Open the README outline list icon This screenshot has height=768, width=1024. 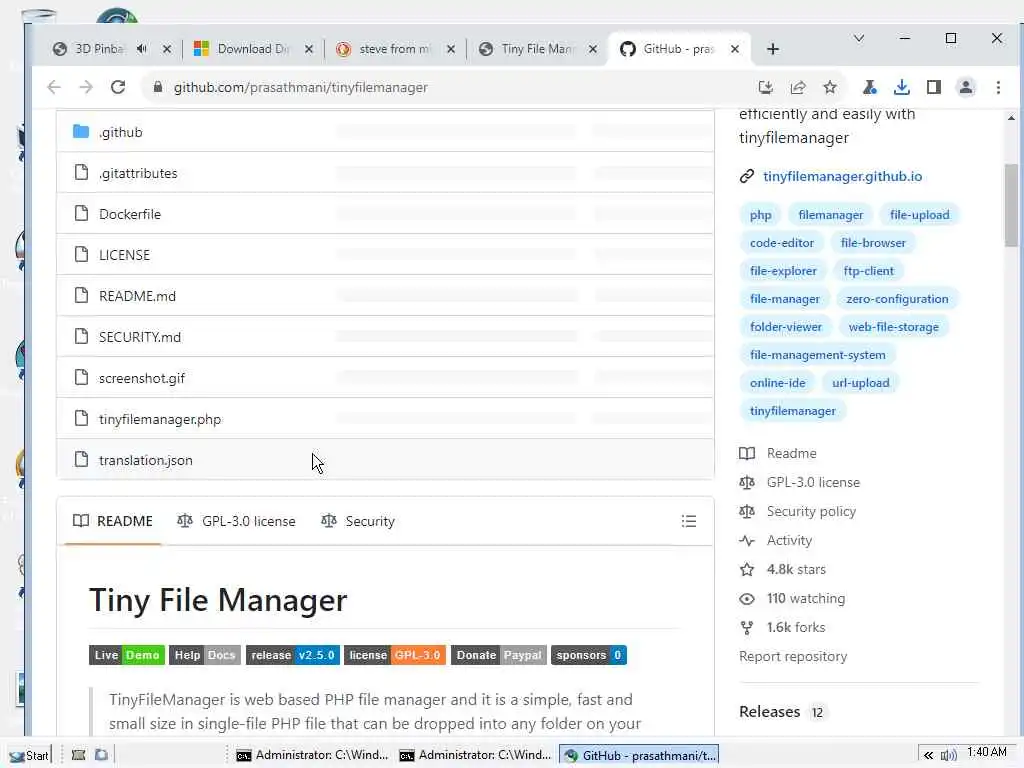pyautogui.click(x=688, y=521)
